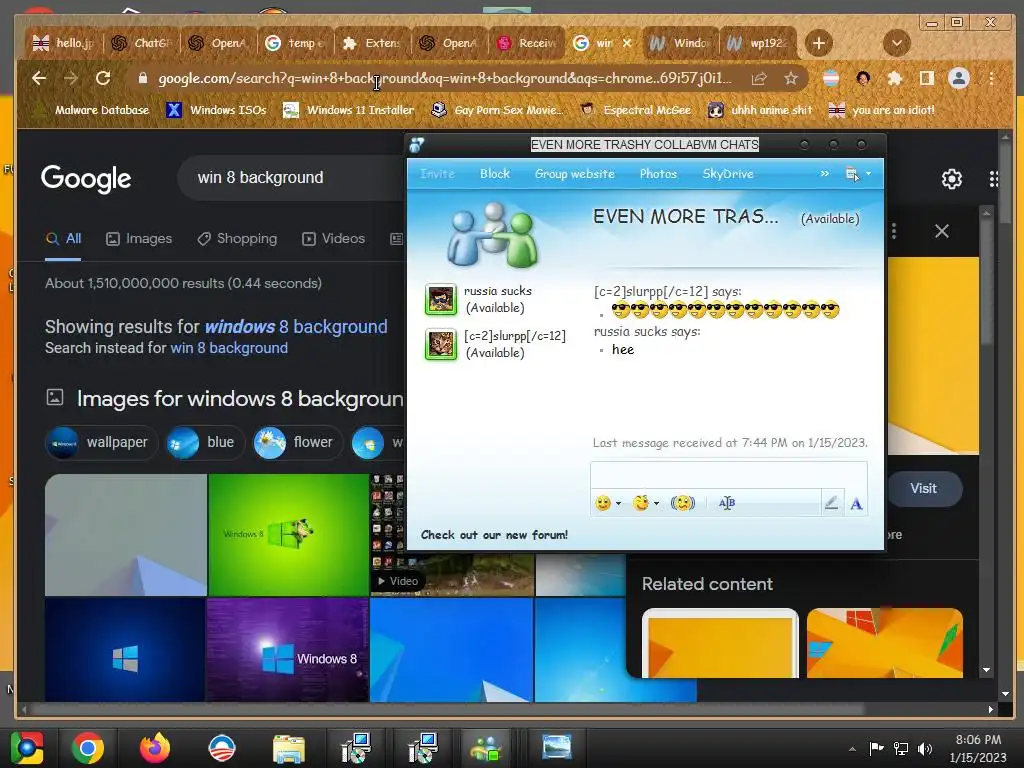Switch to ChatGPT browser tab

coord(142,43)
